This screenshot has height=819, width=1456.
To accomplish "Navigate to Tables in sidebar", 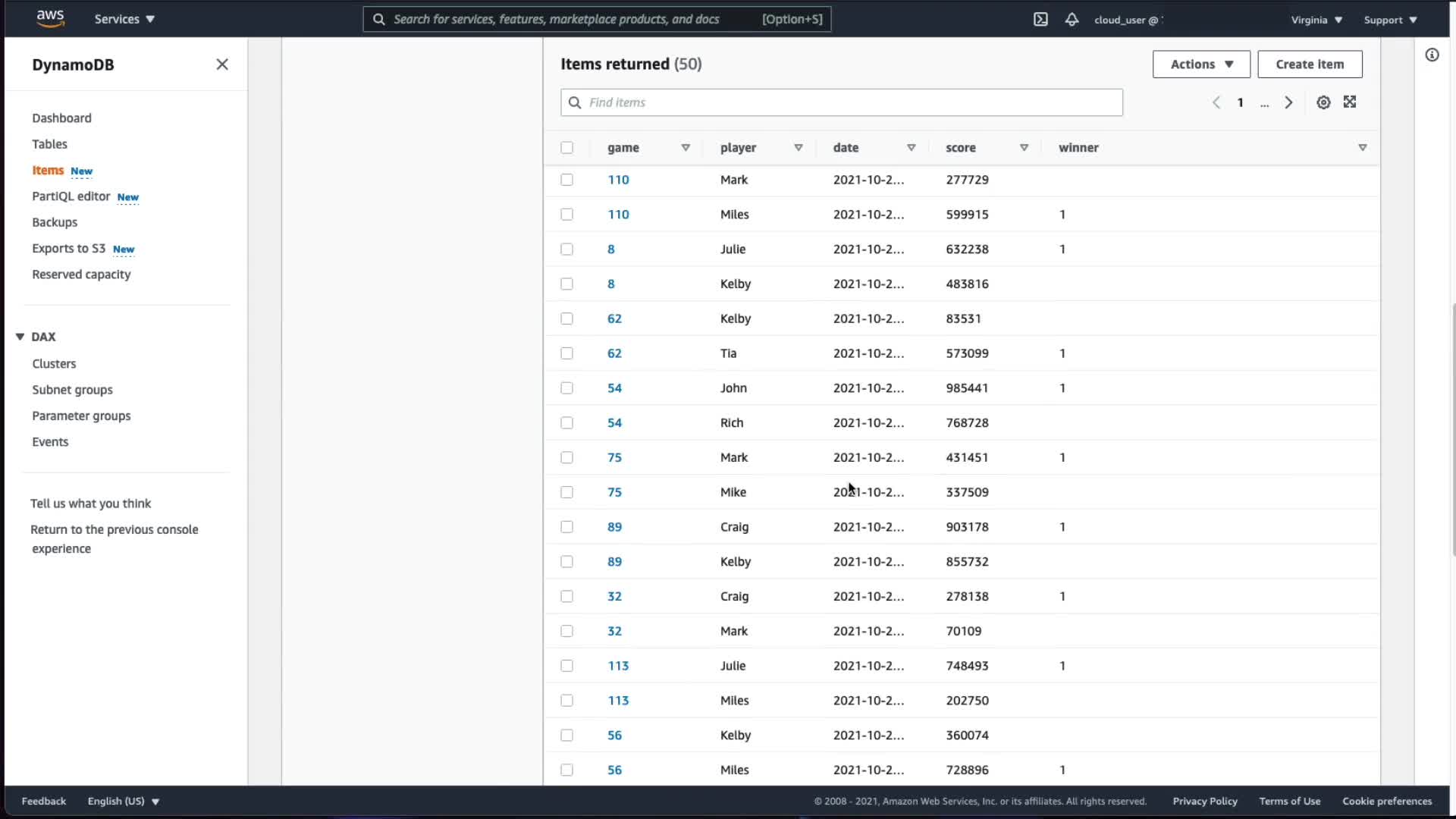I will (x=49, y=144).
